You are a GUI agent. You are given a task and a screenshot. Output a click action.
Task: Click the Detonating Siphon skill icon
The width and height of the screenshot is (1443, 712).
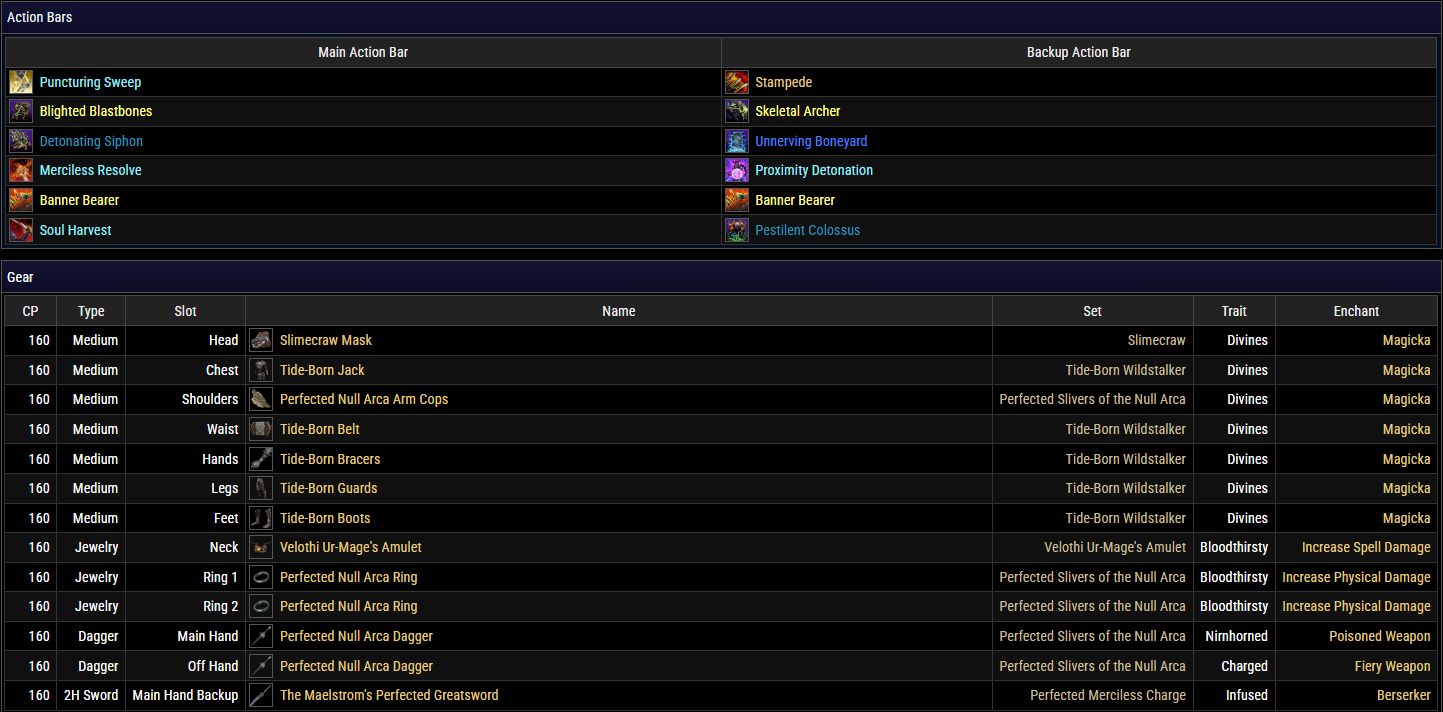[21, 141]
